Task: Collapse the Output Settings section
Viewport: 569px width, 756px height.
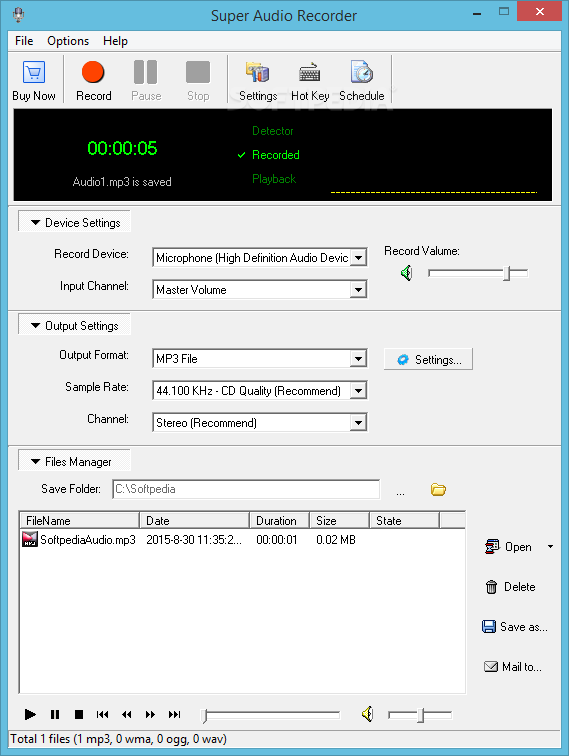Action: pyautogui.click(x=75, y=325)
